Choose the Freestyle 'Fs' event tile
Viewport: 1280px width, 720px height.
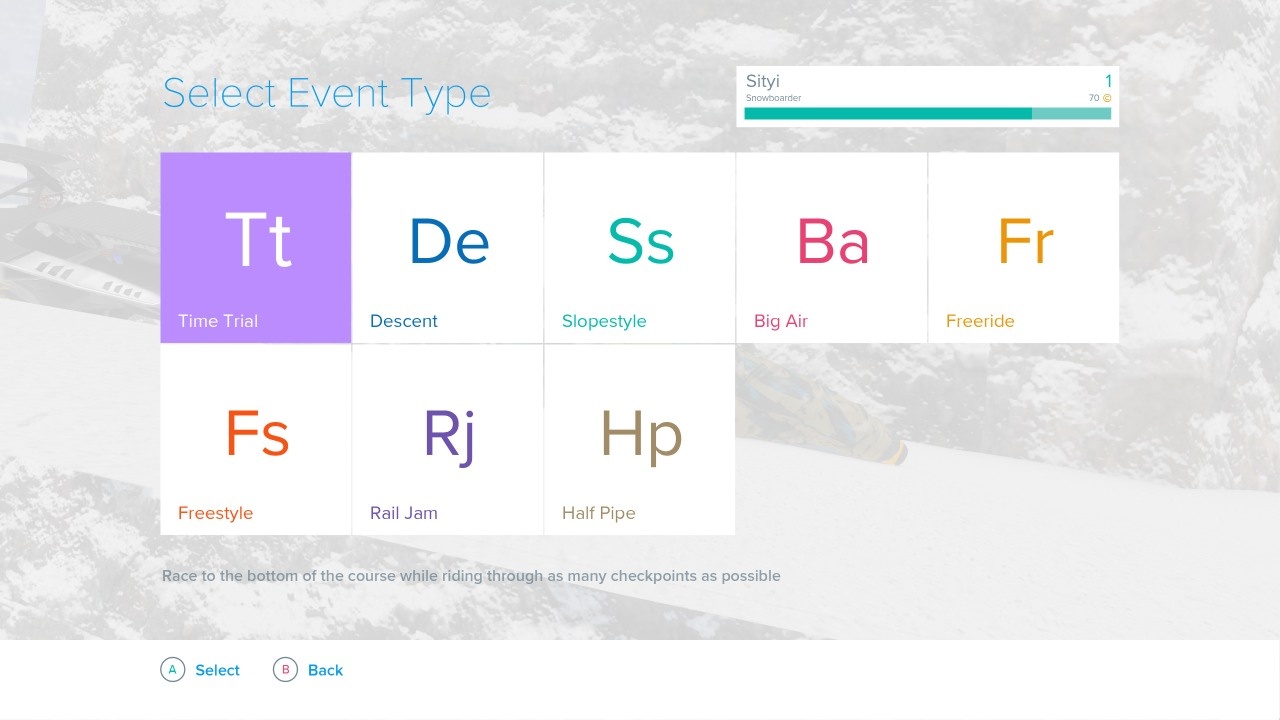pyautogui.click(x=256, y=439)
